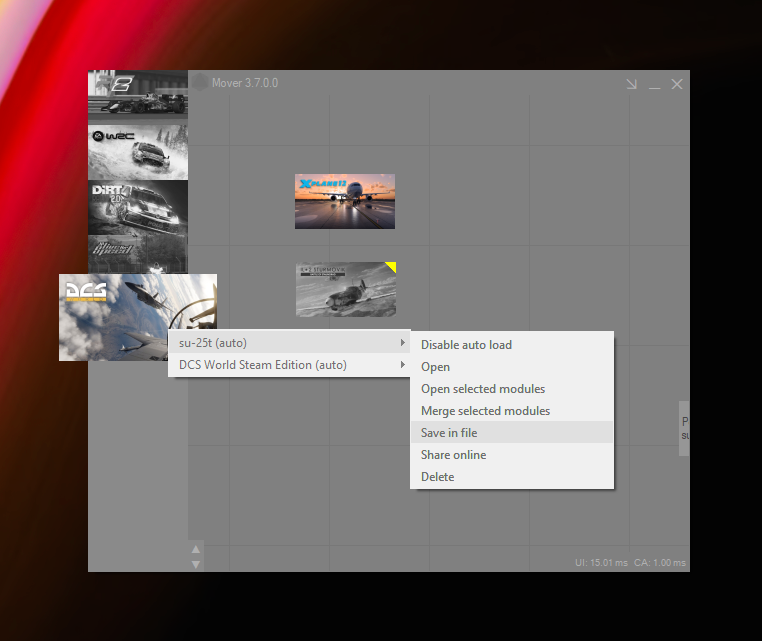The image size is (762, 641).
Task: Expand DCS World Steam Edition (auto) submenu
Action: [x=288, y=365]
